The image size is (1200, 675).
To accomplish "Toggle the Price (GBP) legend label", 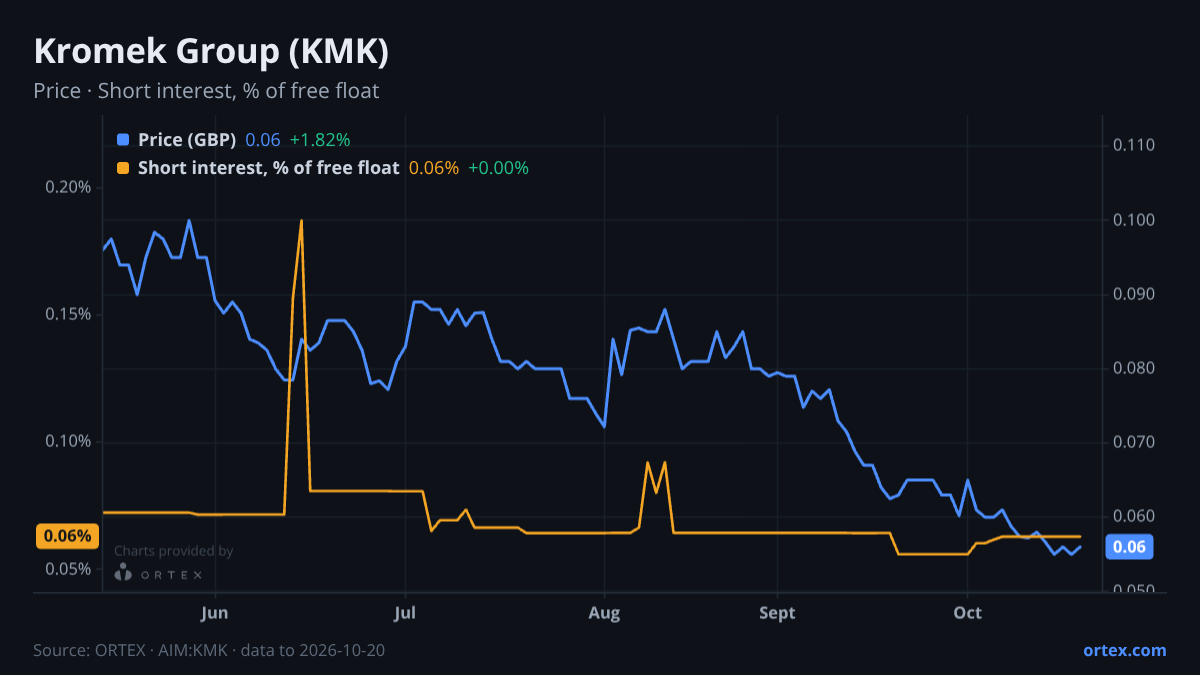I will pyautogui.click(x=187, y=140).
